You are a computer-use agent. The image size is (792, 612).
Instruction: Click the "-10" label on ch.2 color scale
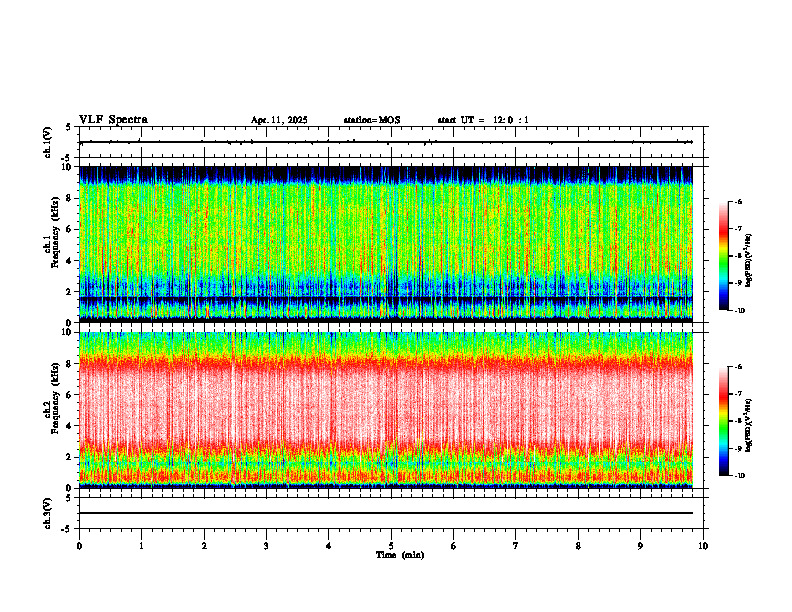(739, 476)
